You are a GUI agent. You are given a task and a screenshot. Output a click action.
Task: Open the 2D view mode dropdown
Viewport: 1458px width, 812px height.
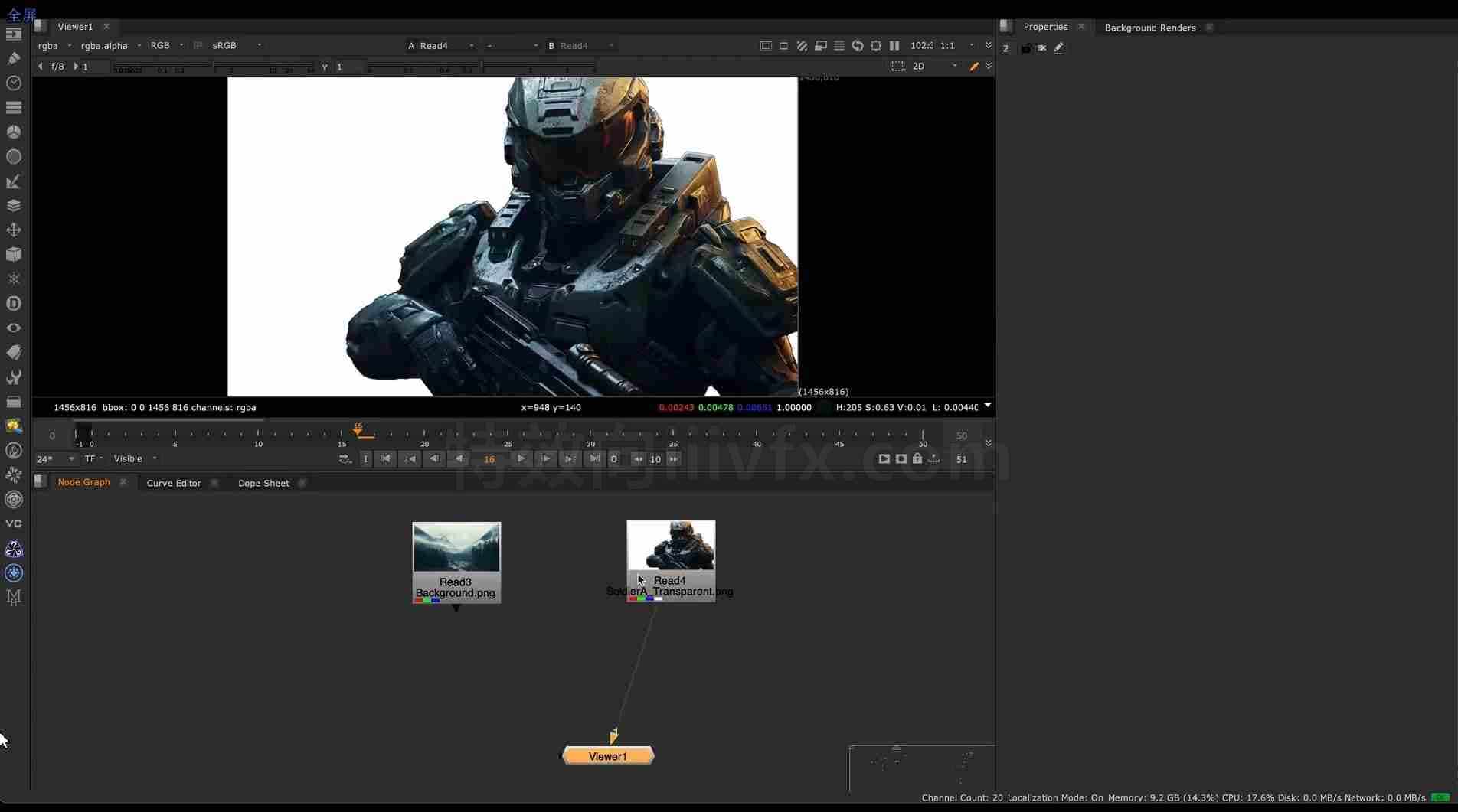pyautogui.click(x=934, y=67)
